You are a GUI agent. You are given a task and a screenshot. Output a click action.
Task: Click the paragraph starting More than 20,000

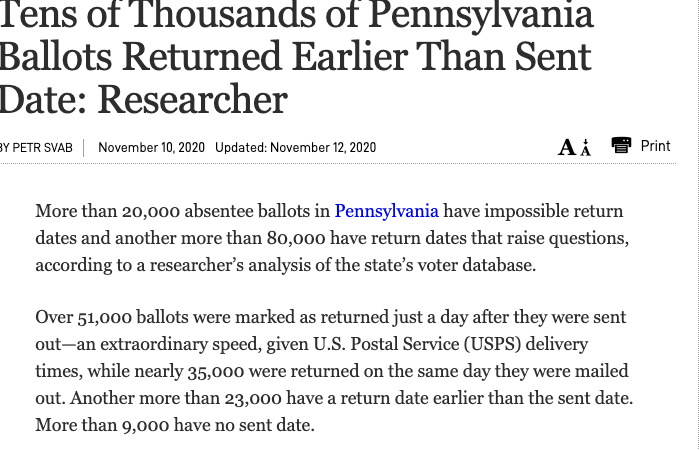[x=332, y=238]
